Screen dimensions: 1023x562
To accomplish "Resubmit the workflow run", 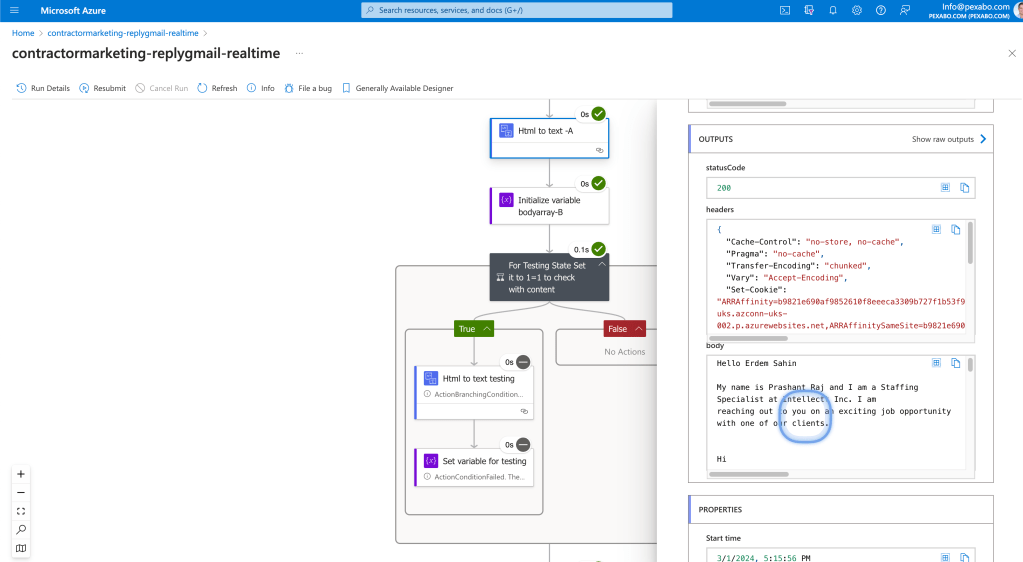I will (102, 88).
